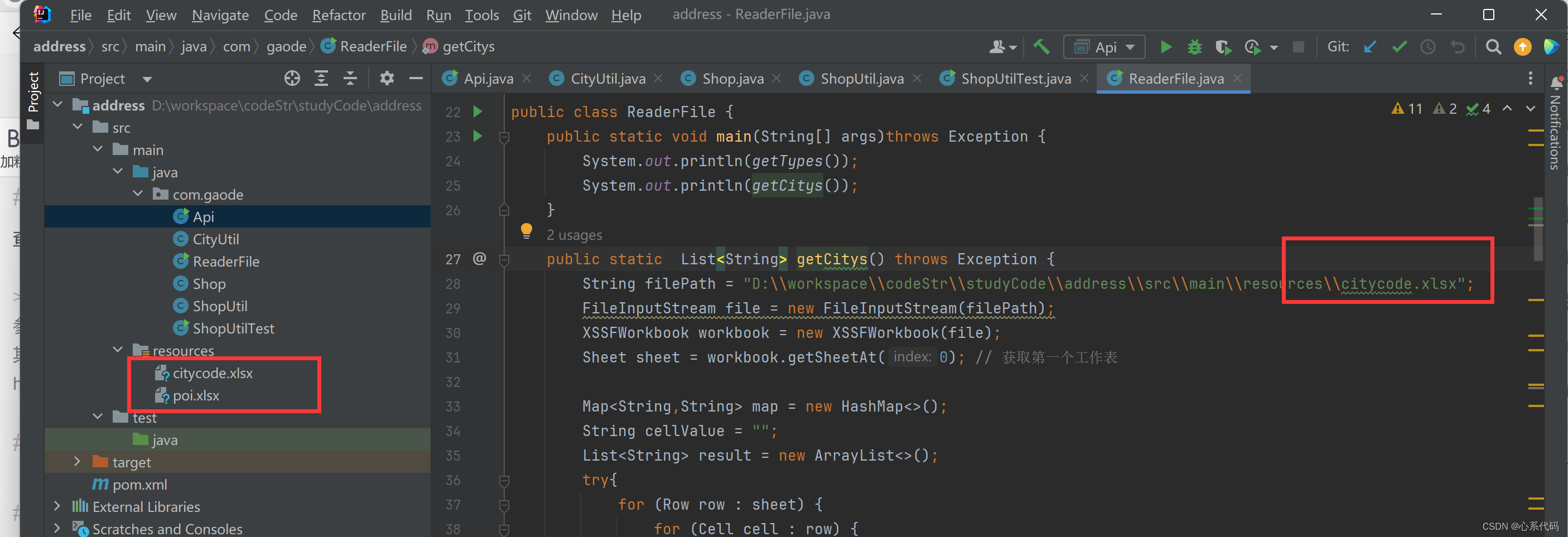Click the Build project hammer icon
Viewport: 1568px width, 537px height.
click(x=1041, y=47)
